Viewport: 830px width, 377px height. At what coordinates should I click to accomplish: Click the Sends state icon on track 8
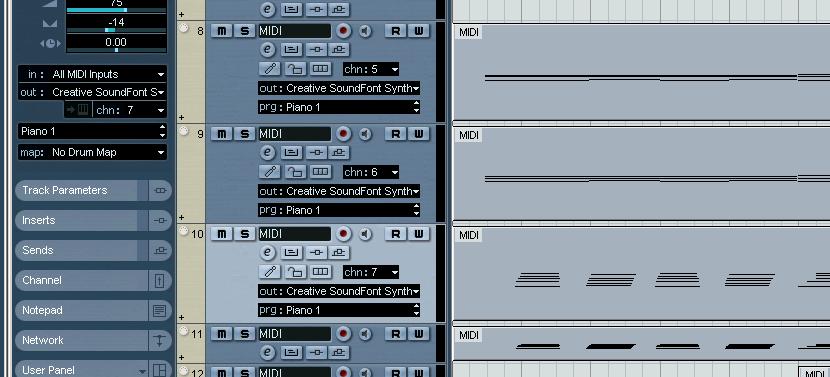[339, 50]
